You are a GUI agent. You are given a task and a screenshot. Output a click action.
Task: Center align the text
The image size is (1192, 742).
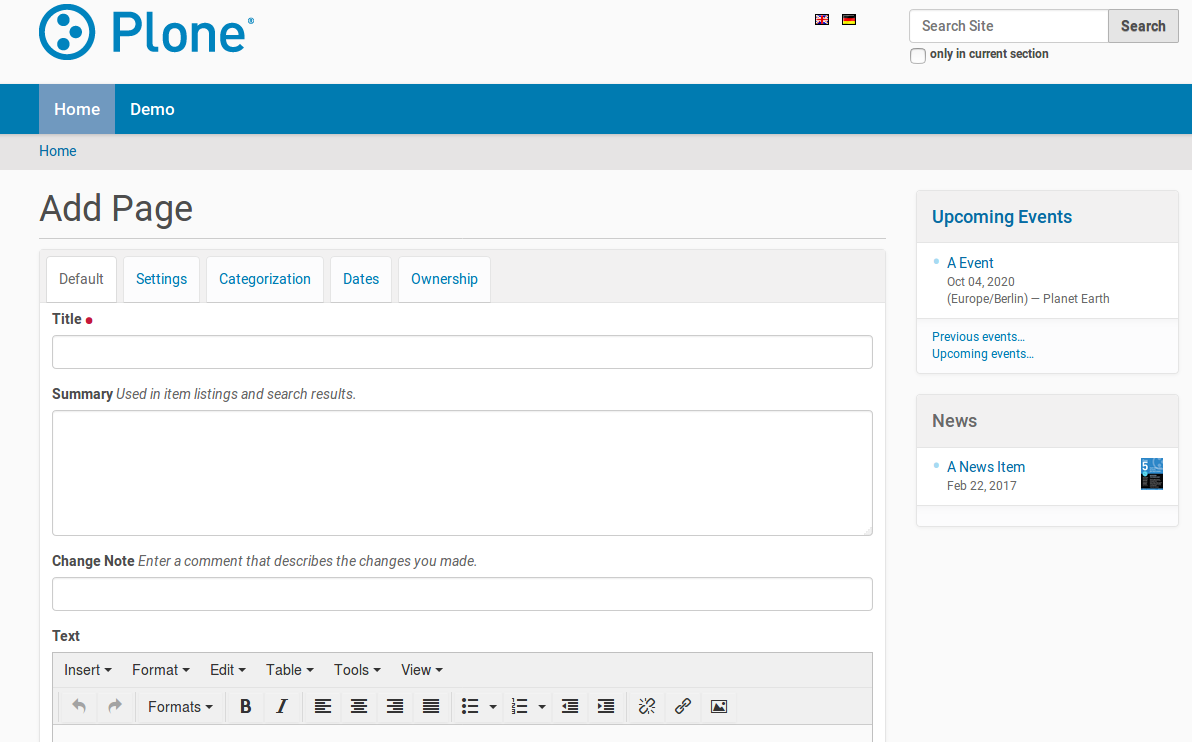pyautogui.click(x=359, y=706)
